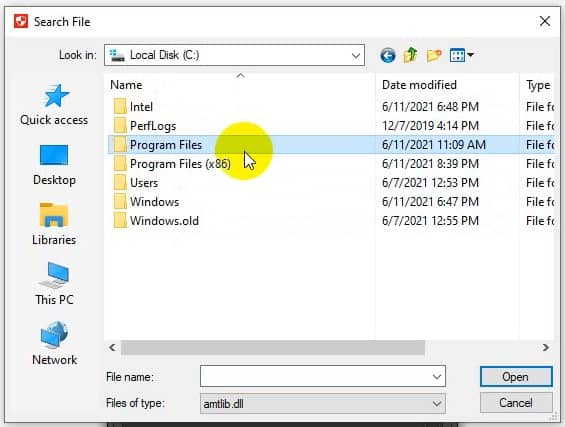The image size is (565, 427).
Task: Select This PC in the sidebar
Action: (x=54, y=284)
